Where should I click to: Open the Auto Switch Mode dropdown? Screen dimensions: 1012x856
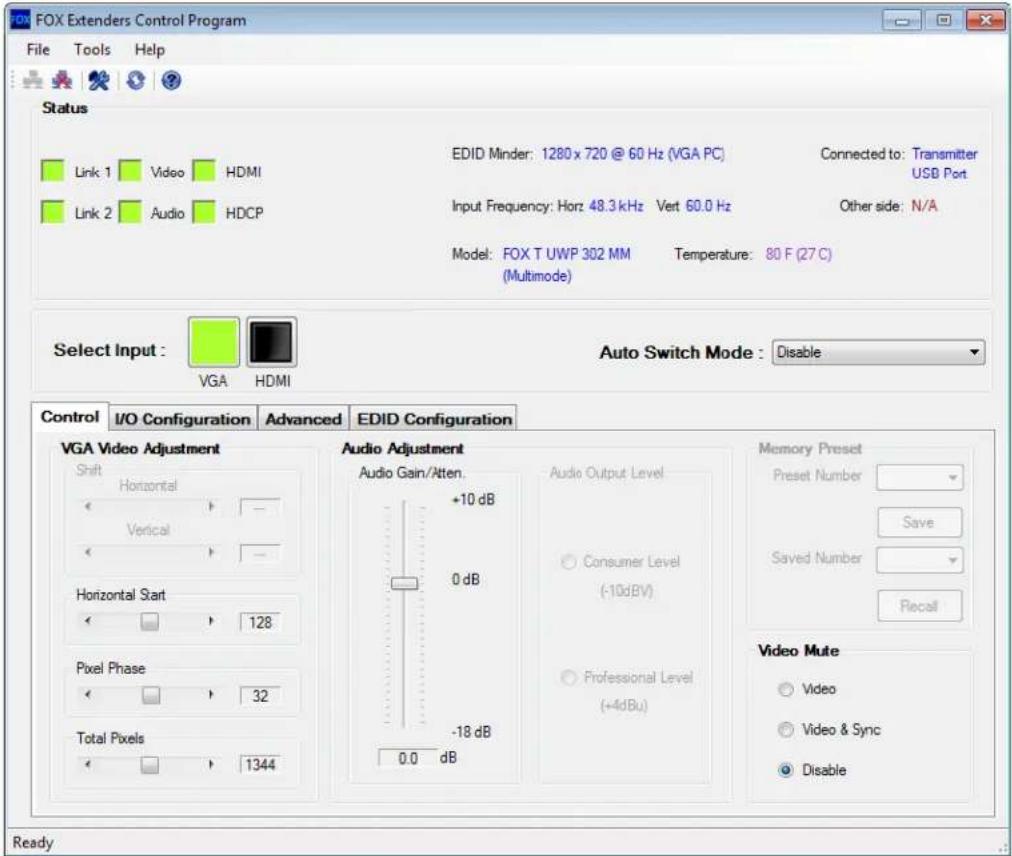pyautogui.click(x=878, y=352)
